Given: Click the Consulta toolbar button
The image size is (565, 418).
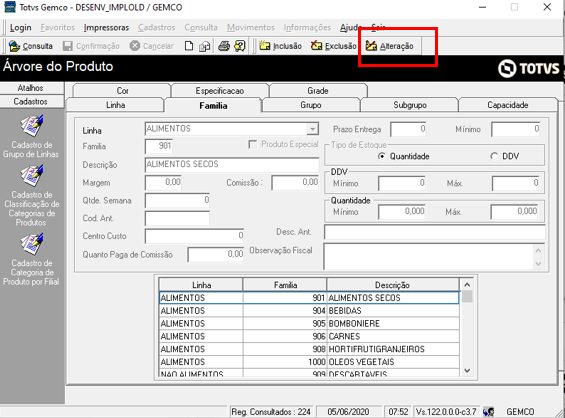Looking at the screenshot, I should [31, 46].
